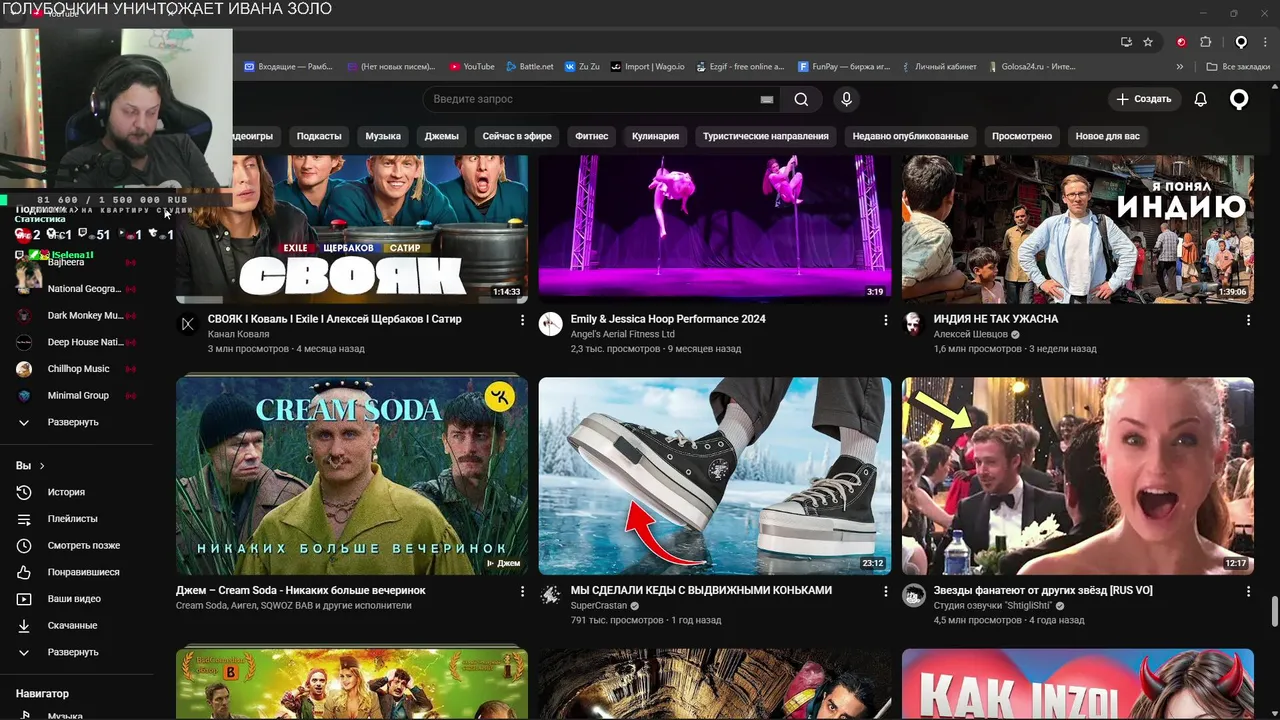The image size is (1280, 720).
Task: Play the кеды с выдвижными коньками thumbnail
Action: point(715,476)
